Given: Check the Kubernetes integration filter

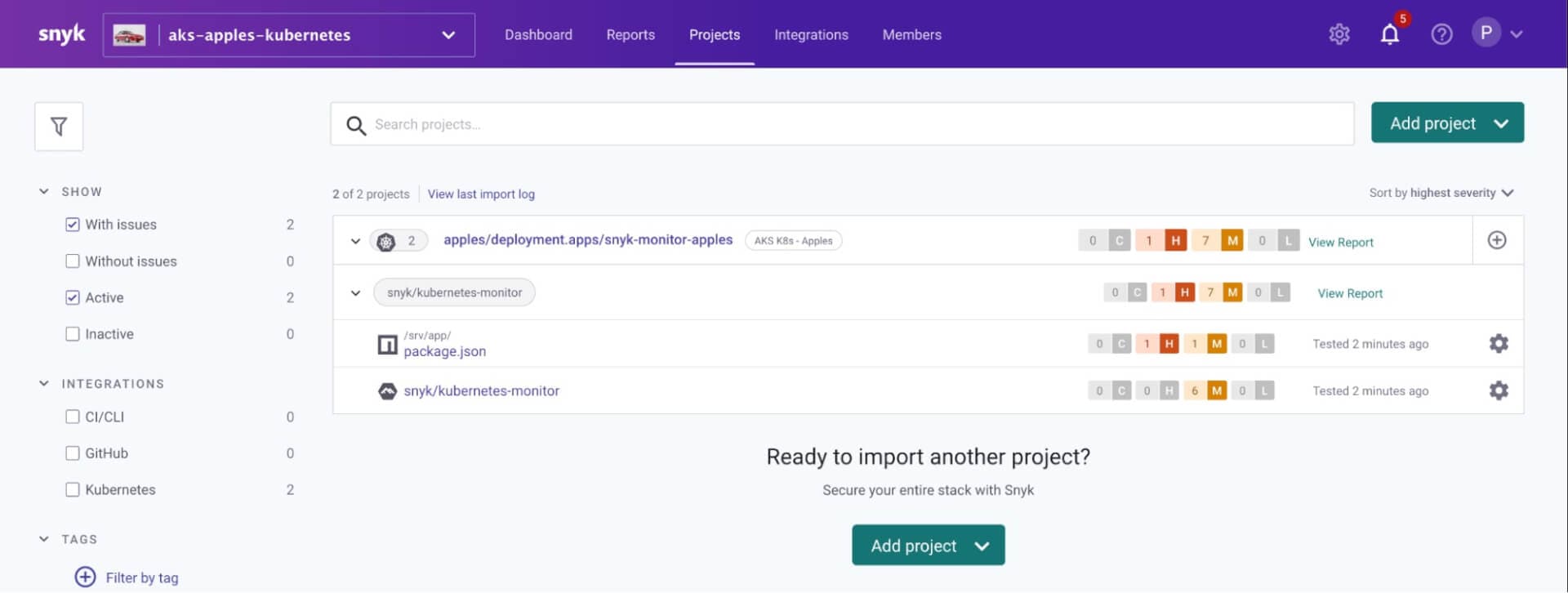Looking at the screenshot, I should coord(73,490).
